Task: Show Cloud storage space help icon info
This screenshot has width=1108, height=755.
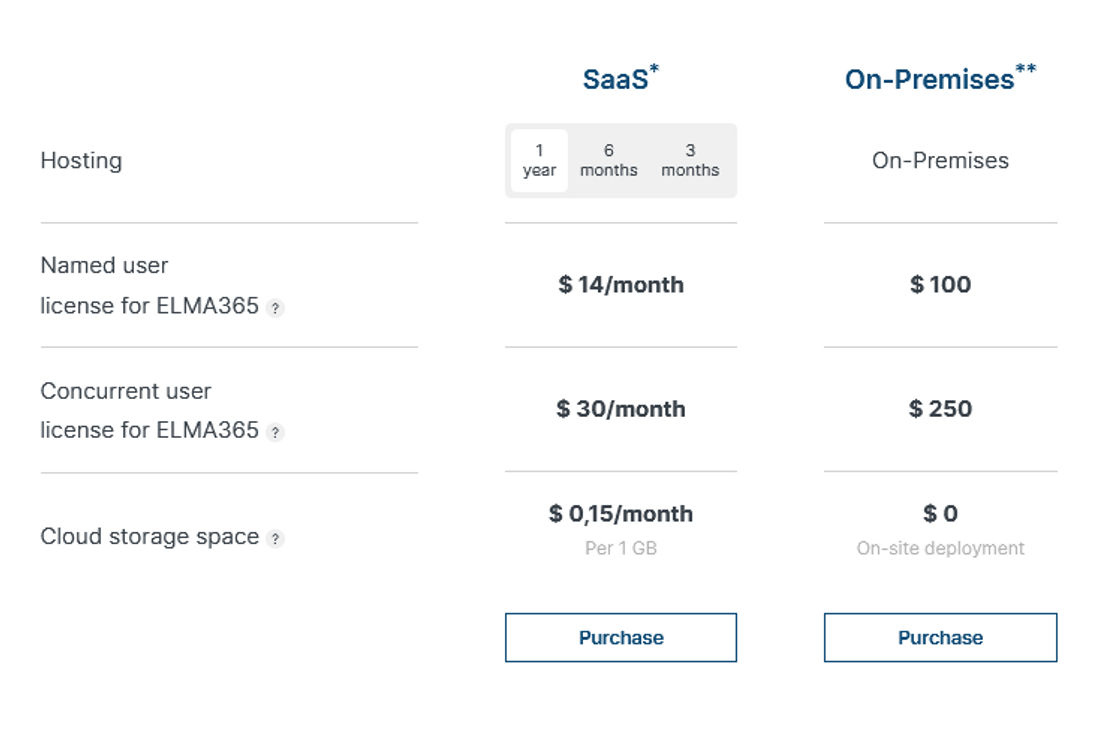Action: coord(276,538)
